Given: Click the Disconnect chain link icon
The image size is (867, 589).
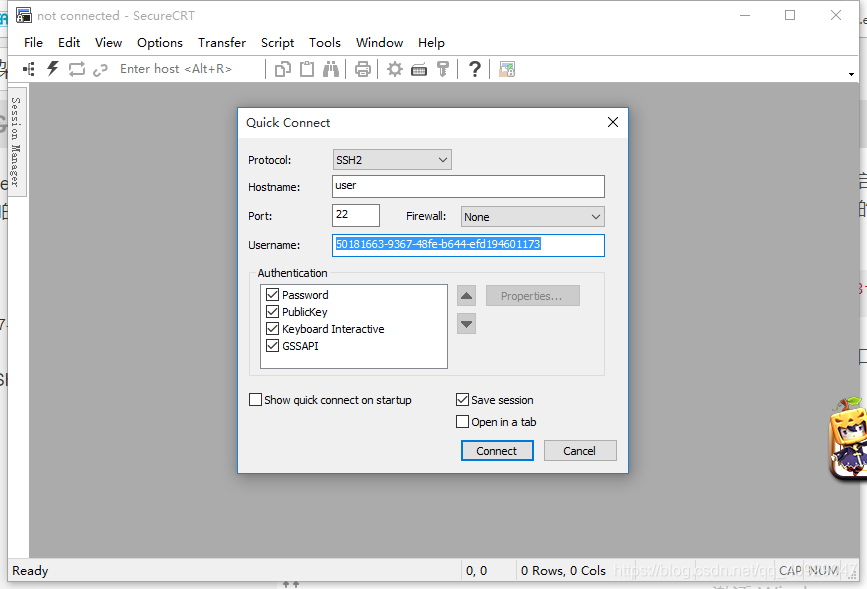Looking at the screenshot, I should coord(100,70).
